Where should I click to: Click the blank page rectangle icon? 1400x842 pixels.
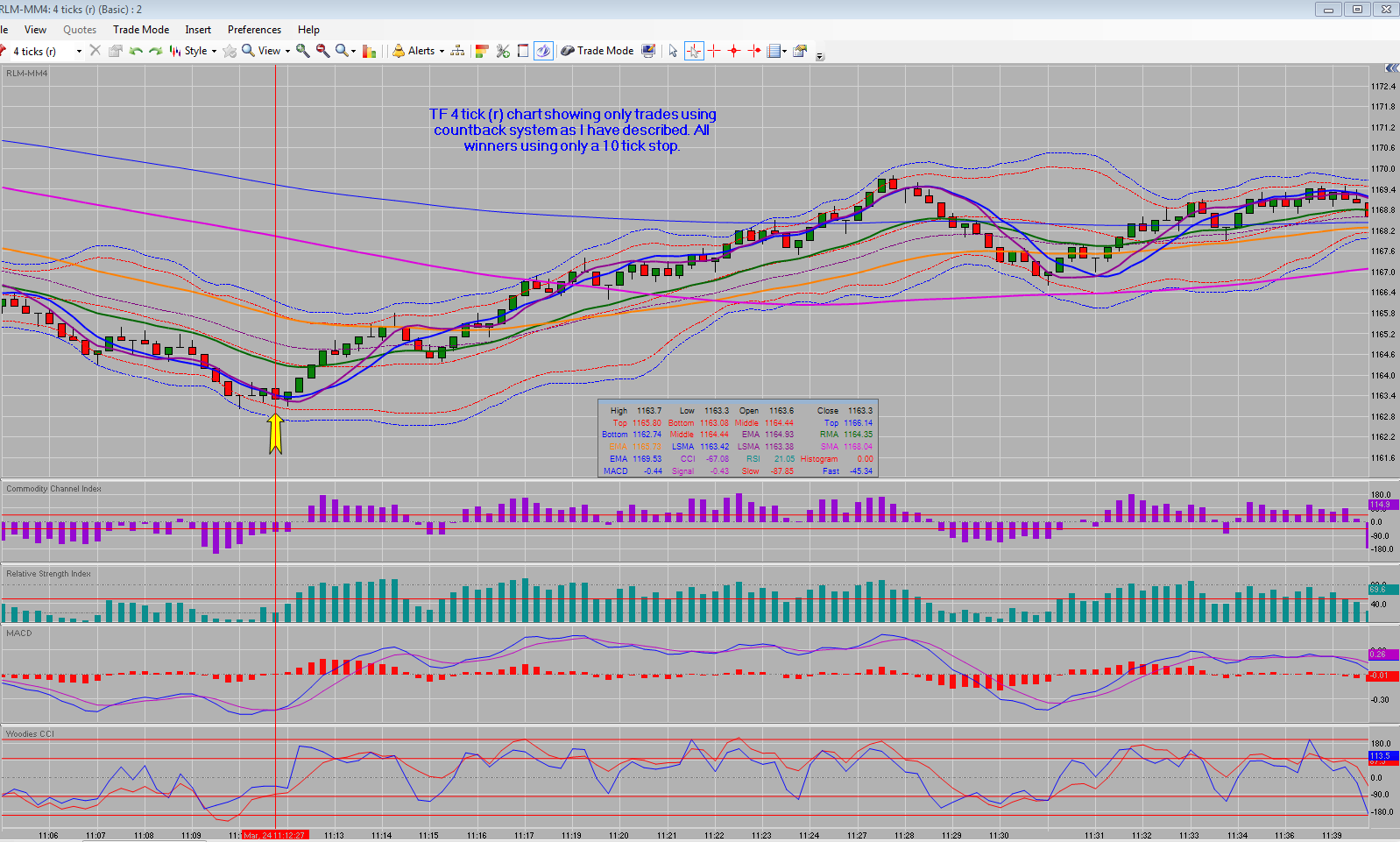(523, 51)
